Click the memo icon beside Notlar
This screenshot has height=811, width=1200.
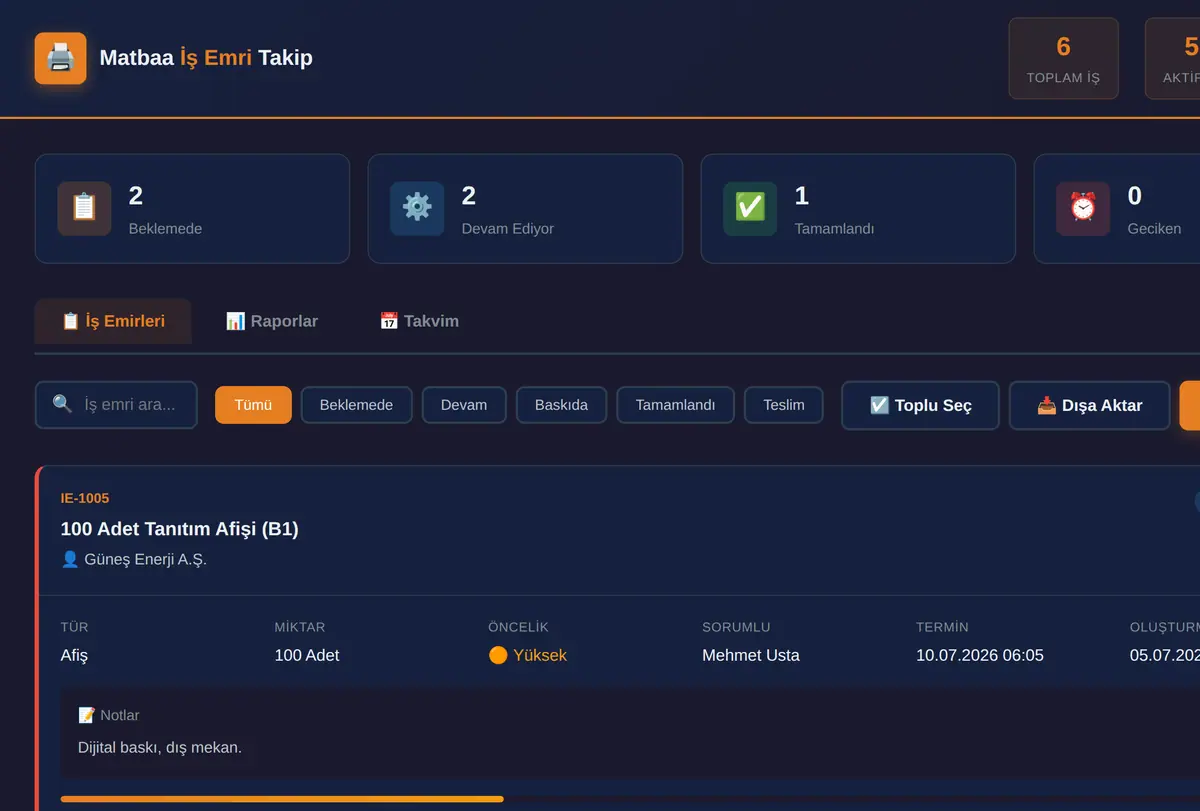tap(87, 715)
